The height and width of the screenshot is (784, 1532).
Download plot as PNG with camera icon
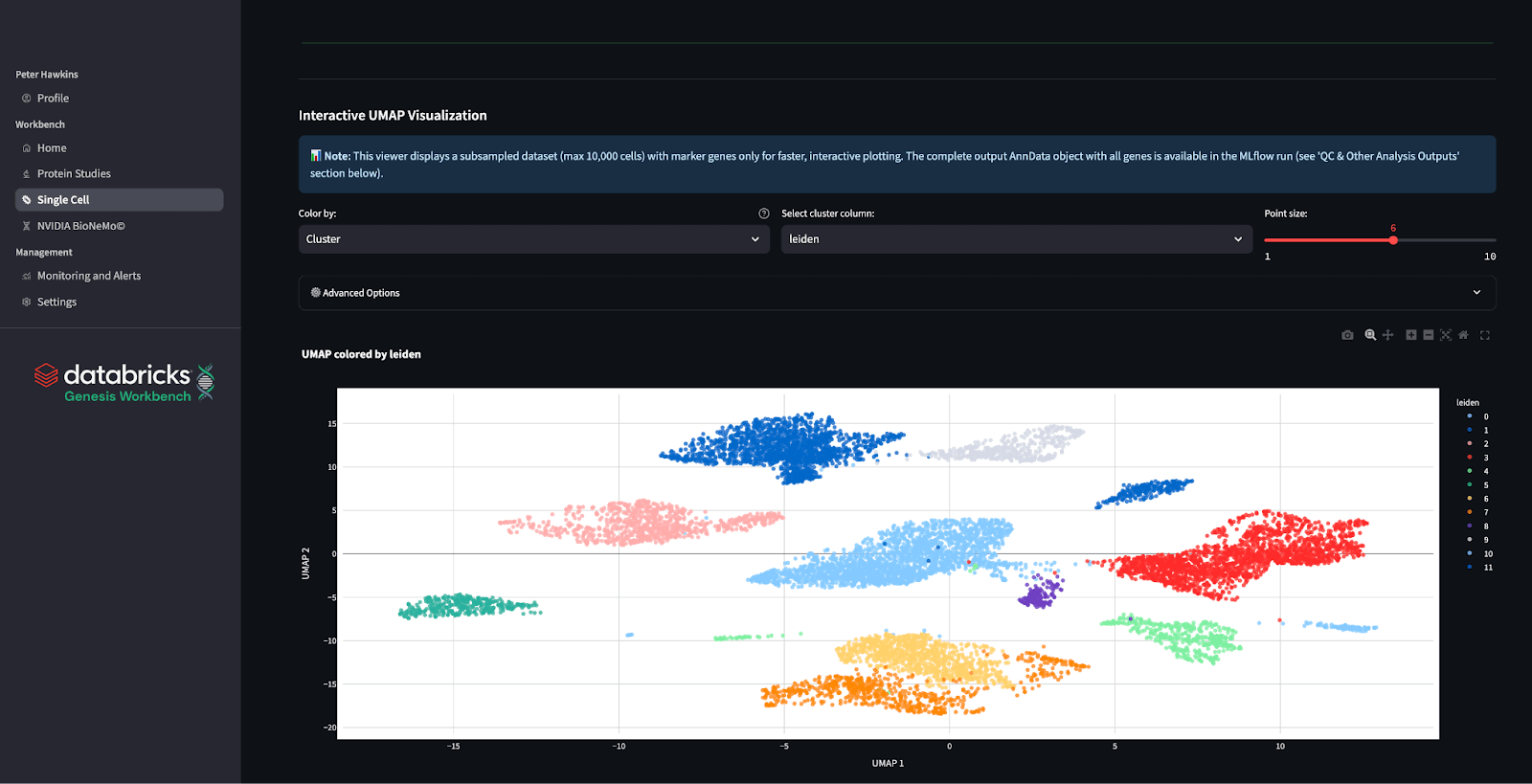pos(1347,335)
